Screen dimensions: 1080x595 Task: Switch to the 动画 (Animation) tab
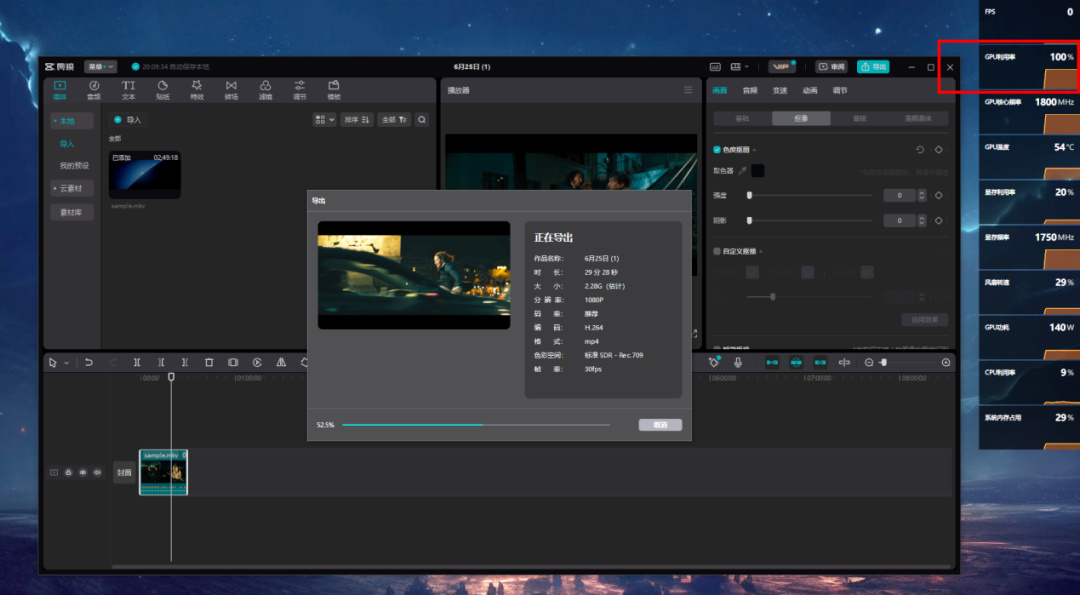[x=810, y=90]
